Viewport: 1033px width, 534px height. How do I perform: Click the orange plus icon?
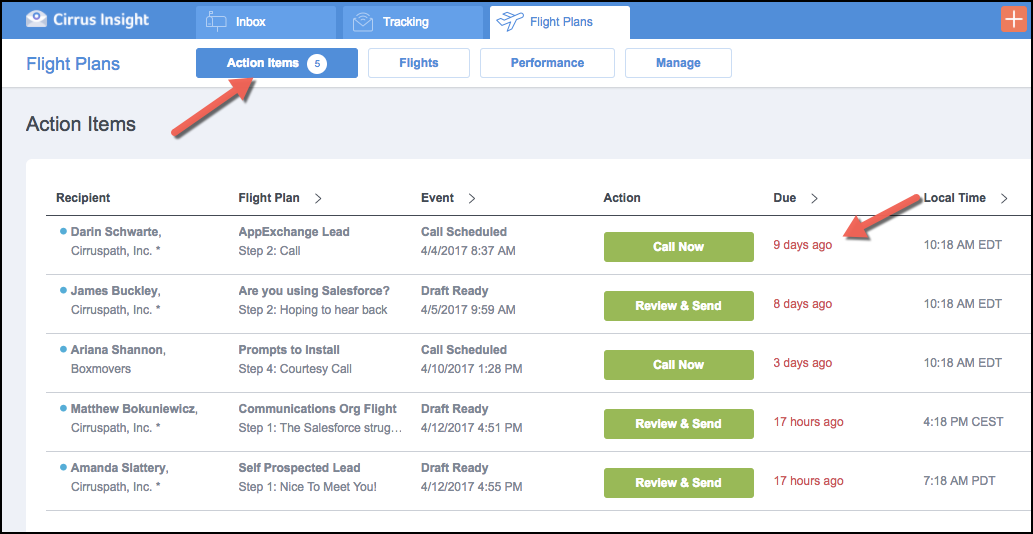click(x=1013, y=19)
